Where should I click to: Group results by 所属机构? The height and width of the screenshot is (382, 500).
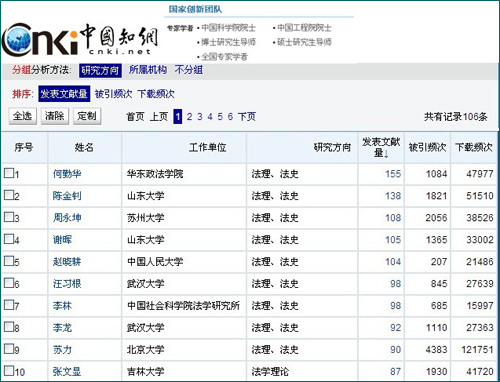point(148,70)
